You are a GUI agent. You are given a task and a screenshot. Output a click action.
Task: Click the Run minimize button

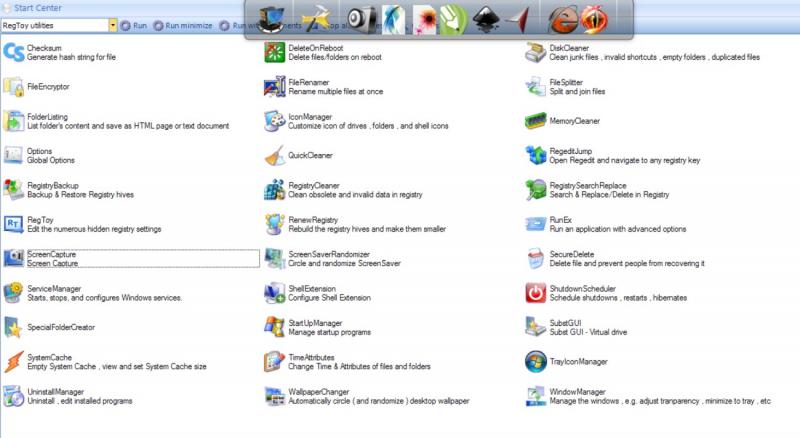point(183,26)
